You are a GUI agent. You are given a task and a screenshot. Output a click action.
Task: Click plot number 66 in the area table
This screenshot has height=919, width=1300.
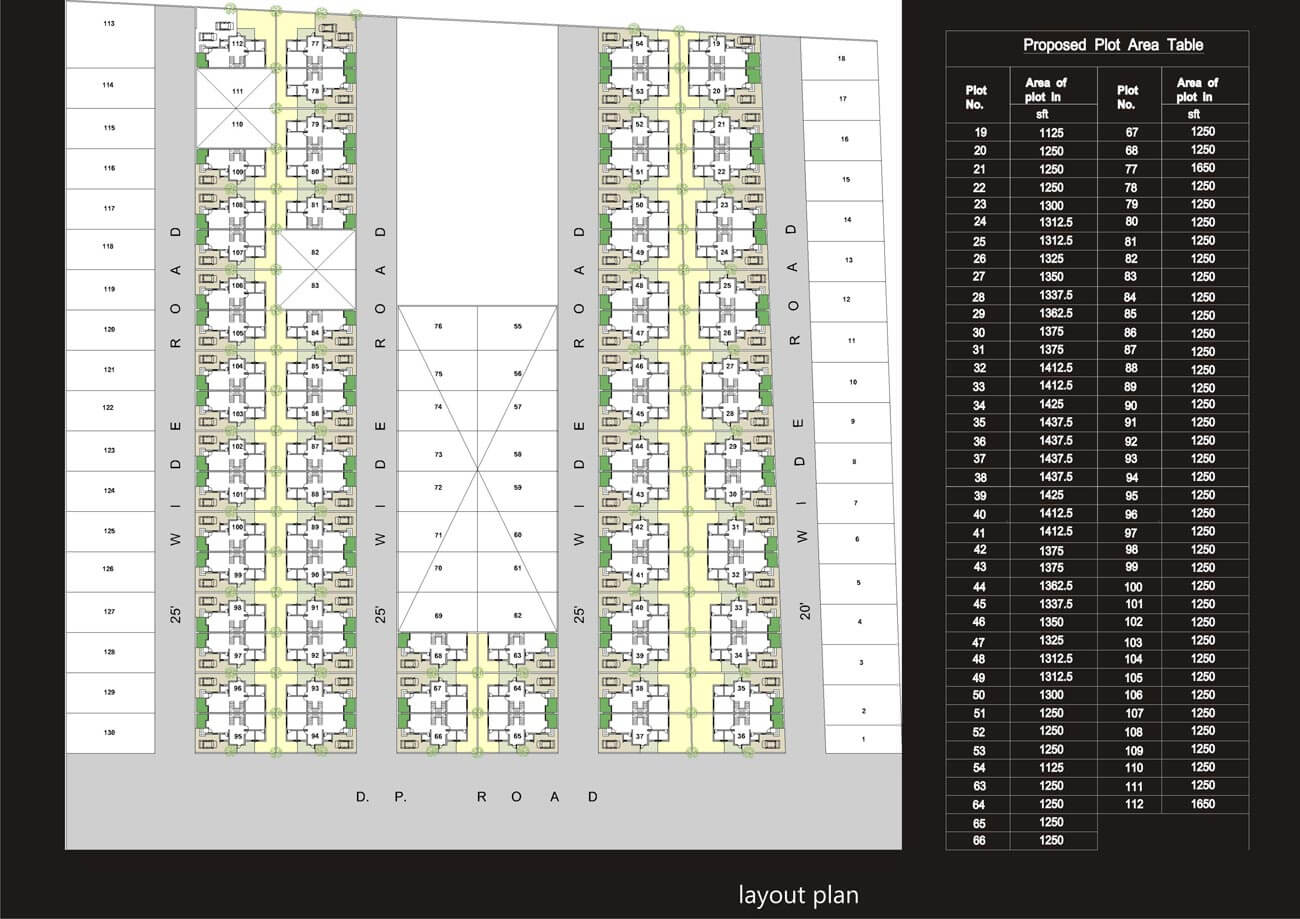click(x=979, y=841)
